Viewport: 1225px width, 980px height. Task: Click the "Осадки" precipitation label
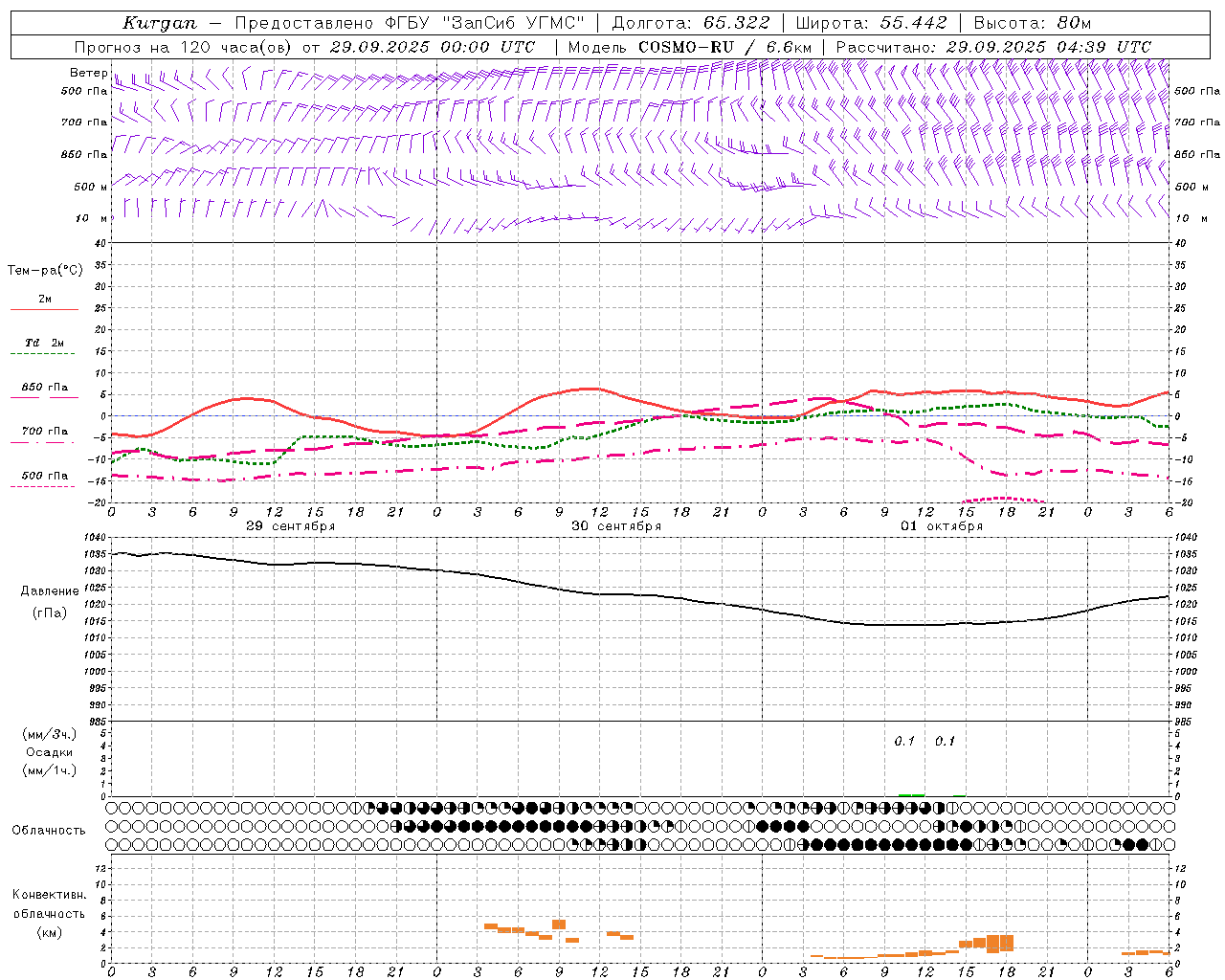[50, 752]
